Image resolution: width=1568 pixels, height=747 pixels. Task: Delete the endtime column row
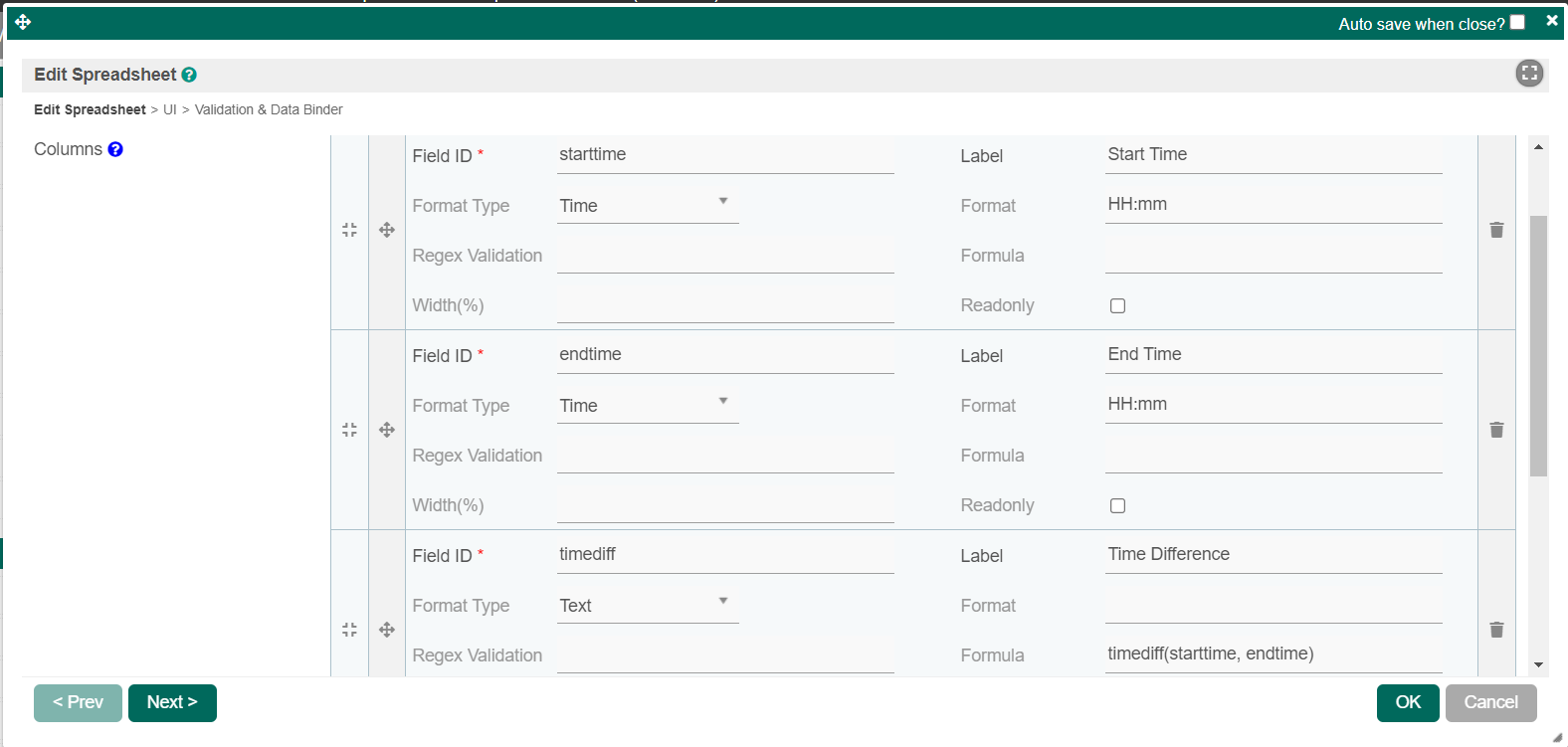point(1496,430)
